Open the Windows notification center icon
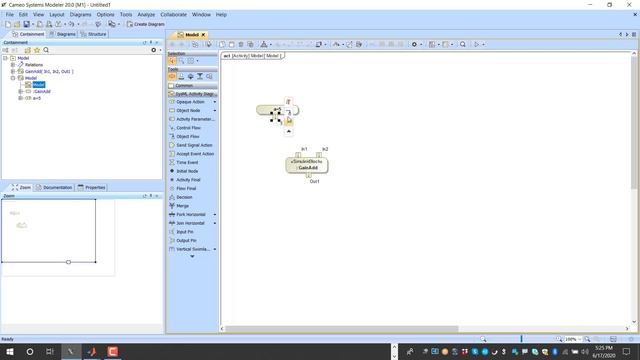This screenshot has height=360, width=640. click(627, 351)
